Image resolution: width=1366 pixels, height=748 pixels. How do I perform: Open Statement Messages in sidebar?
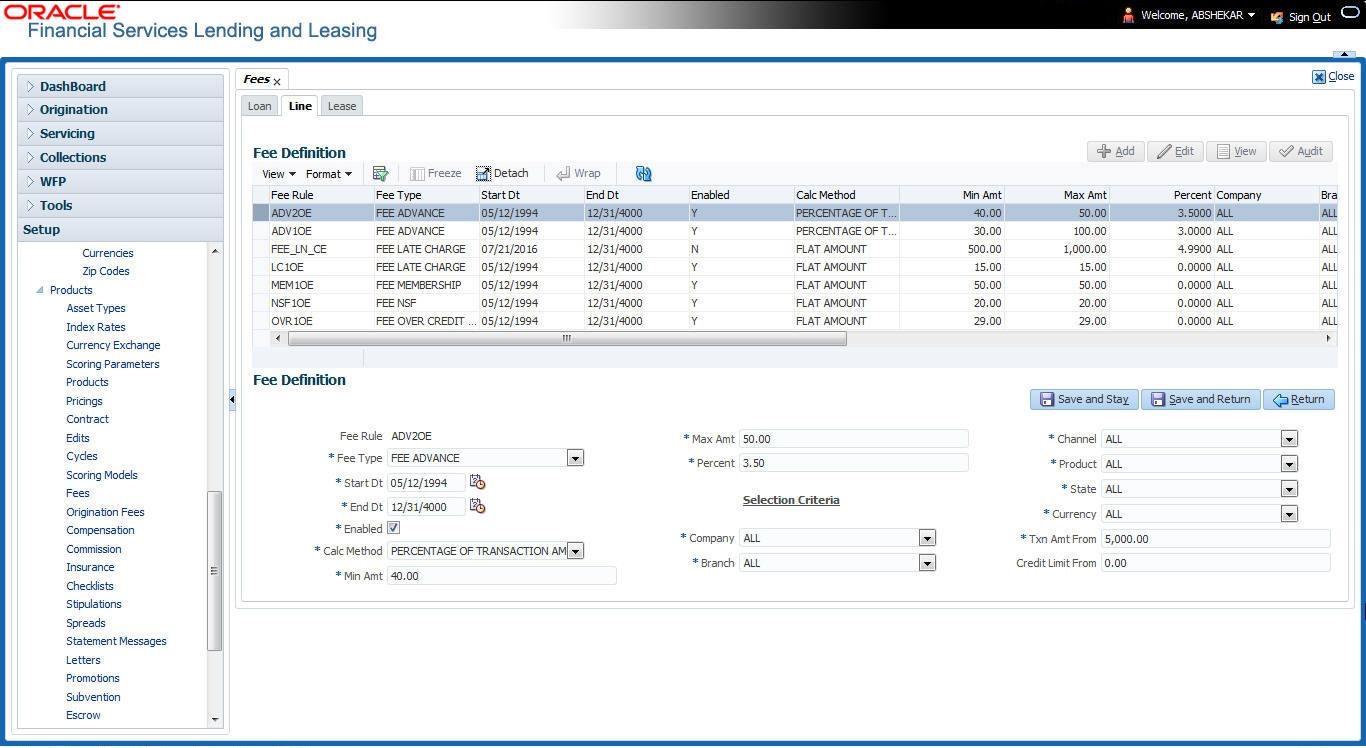pos(116,641)
